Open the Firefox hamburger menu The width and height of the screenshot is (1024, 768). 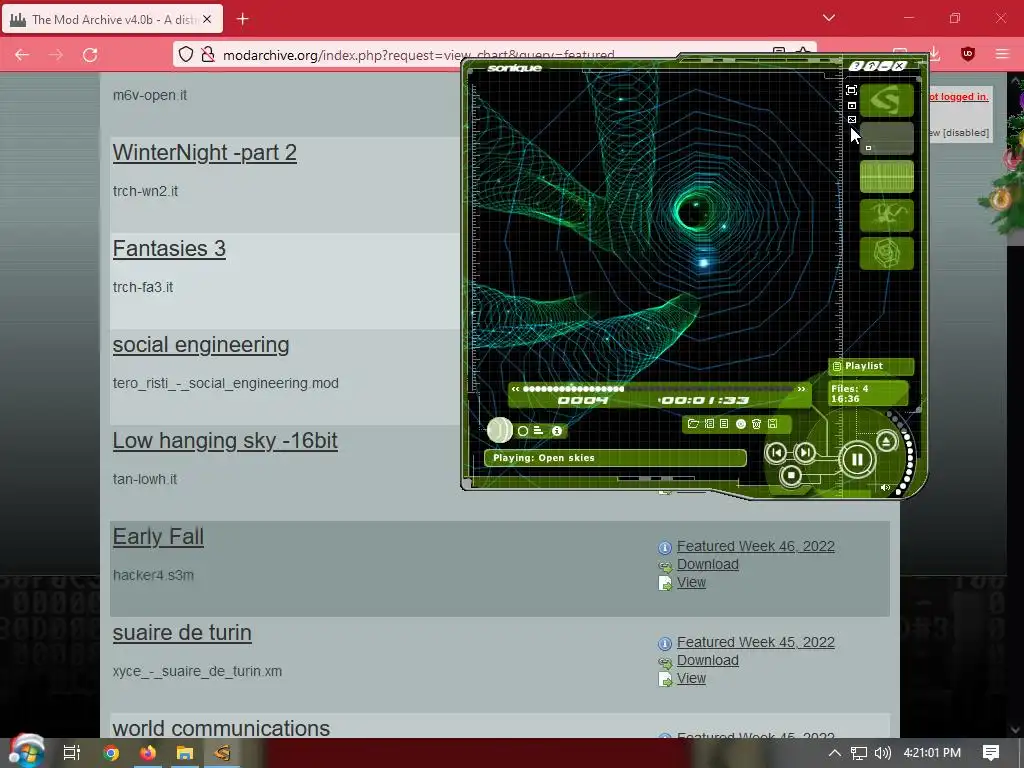1002,54
